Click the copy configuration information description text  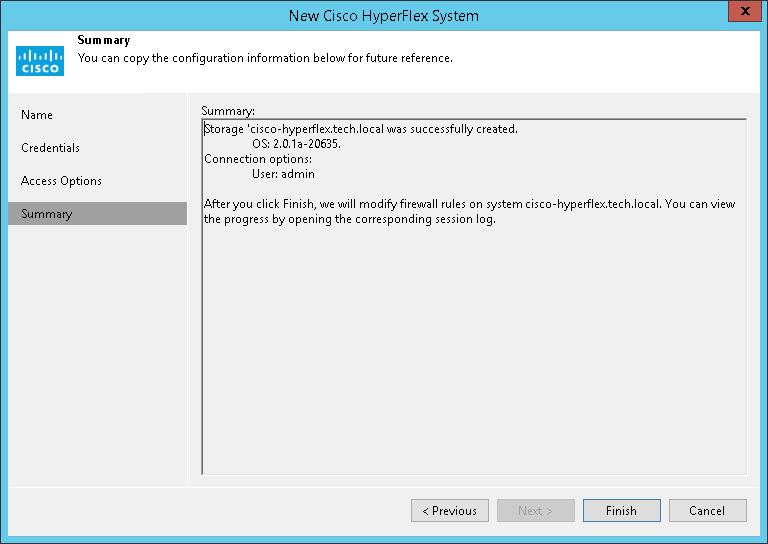tap(265, 58)
